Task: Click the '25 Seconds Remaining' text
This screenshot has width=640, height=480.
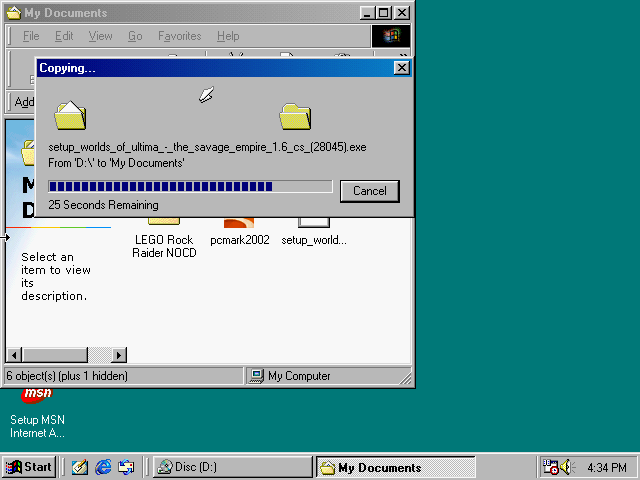Action: tap(103, 204)
